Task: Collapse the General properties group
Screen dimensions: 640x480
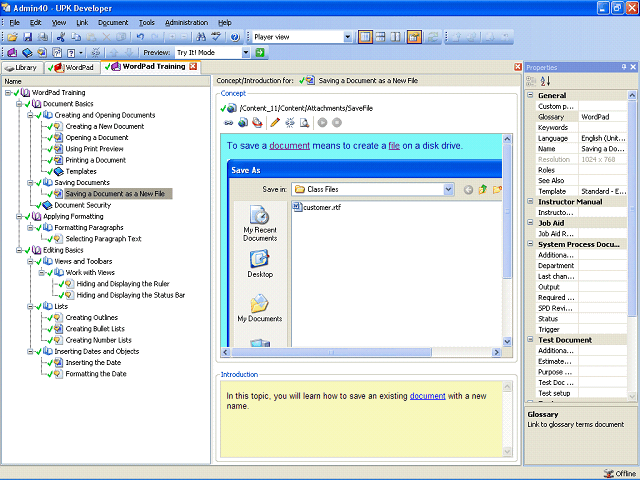Action: (530, 95)
